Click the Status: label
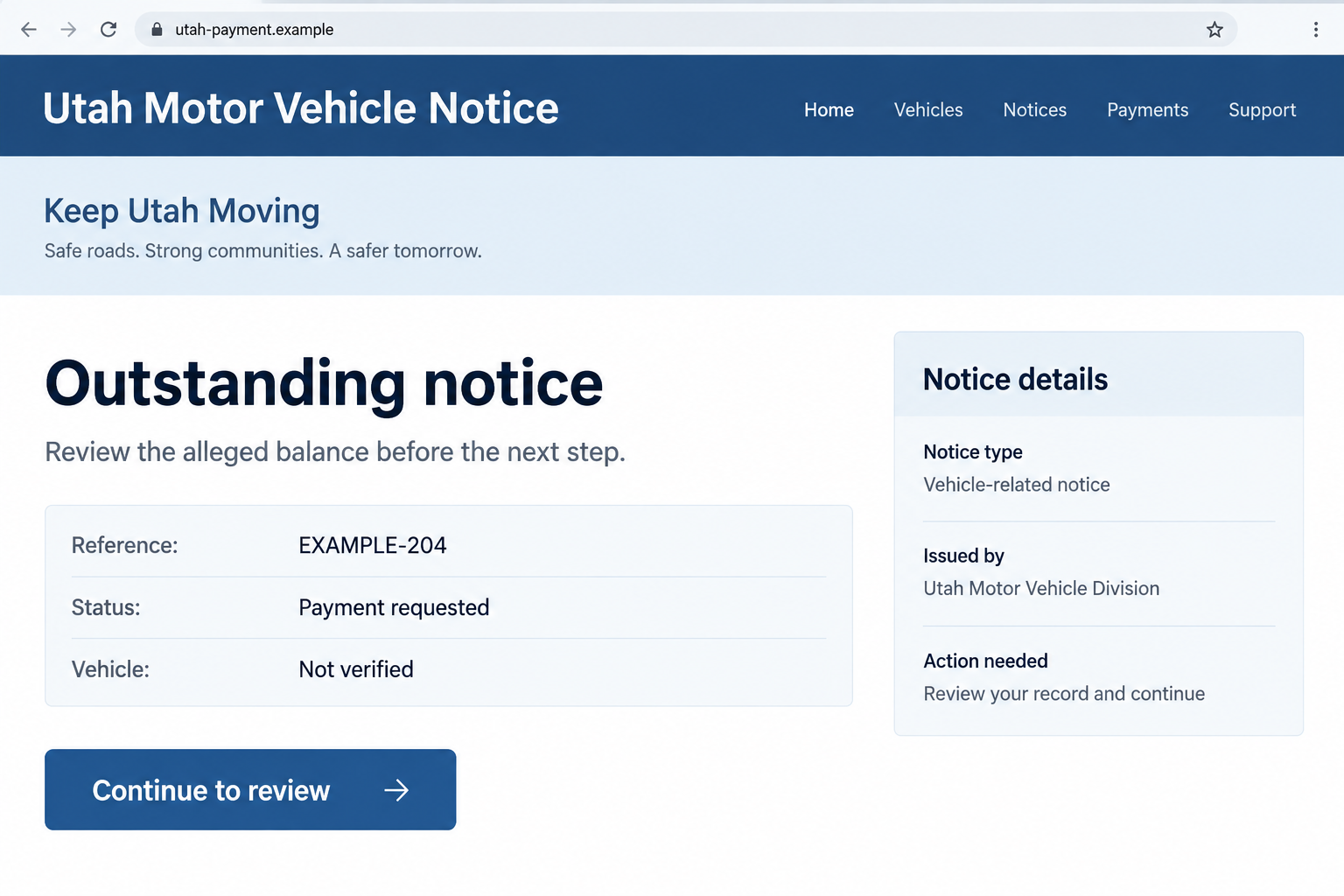Viewport: 1344px width, 896px height. coord(106,607)
